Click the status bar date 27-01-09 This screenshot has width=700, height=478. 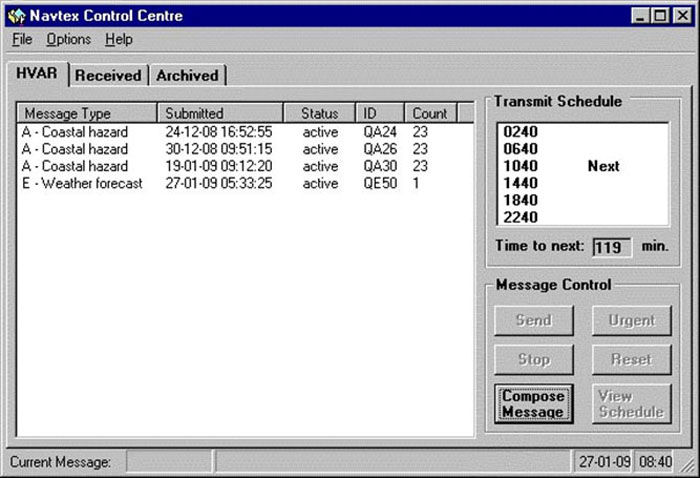point(604,461)
